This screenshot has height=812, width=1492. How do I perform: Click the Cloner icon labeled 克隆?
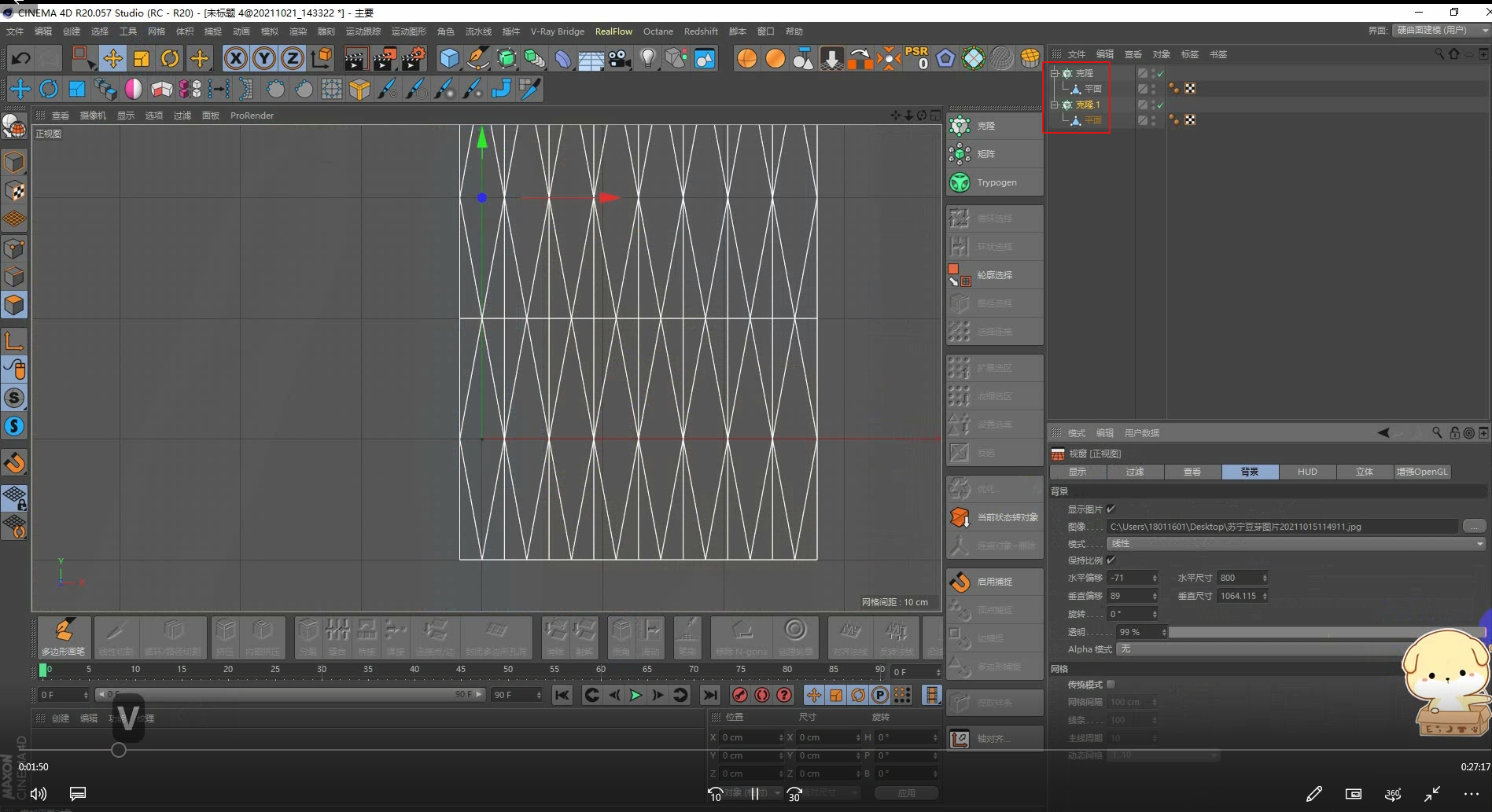coord(960,126)
